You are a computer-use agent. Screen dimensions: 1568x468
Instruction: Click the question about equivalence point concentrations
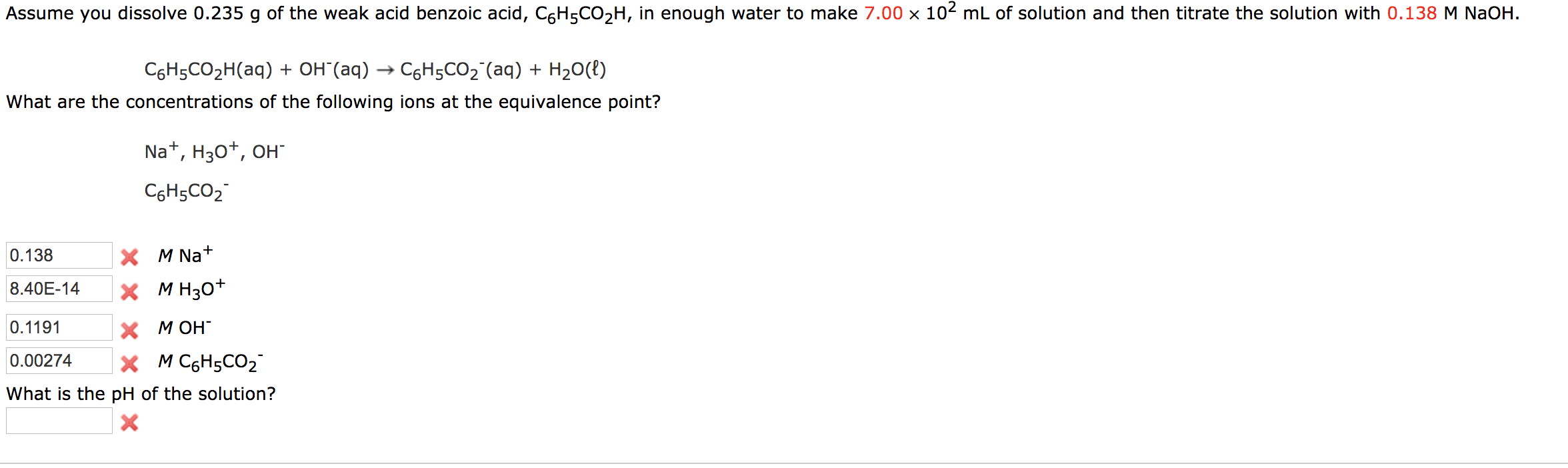pos(332,102)
